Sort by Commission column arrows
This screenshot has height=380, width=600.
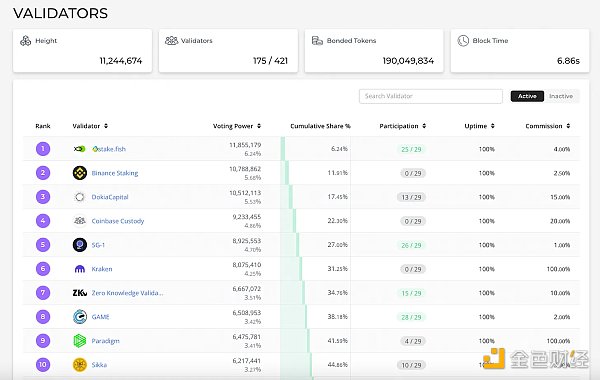pos(568,126)
